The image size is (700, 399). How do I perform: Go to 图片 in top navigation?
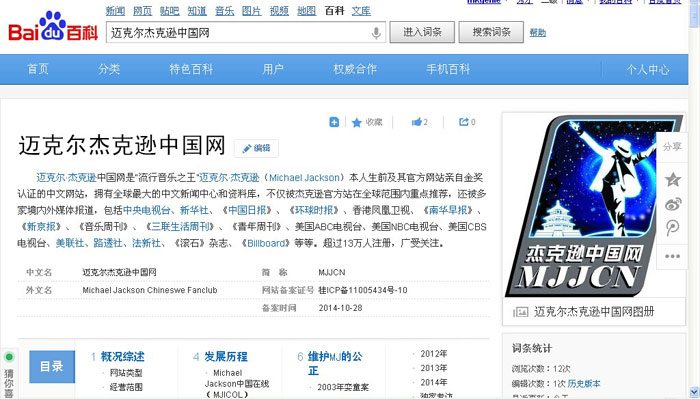pos(252,11)
